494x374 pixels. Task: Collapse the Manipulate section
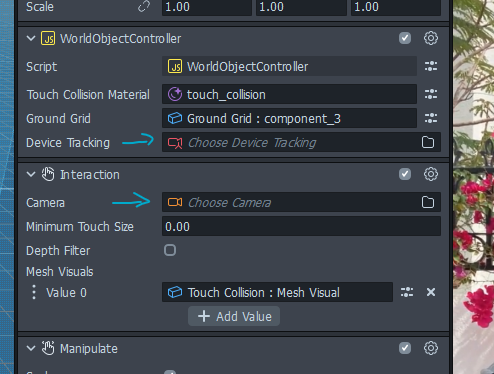pyautogui.click(x=31, y=348)
